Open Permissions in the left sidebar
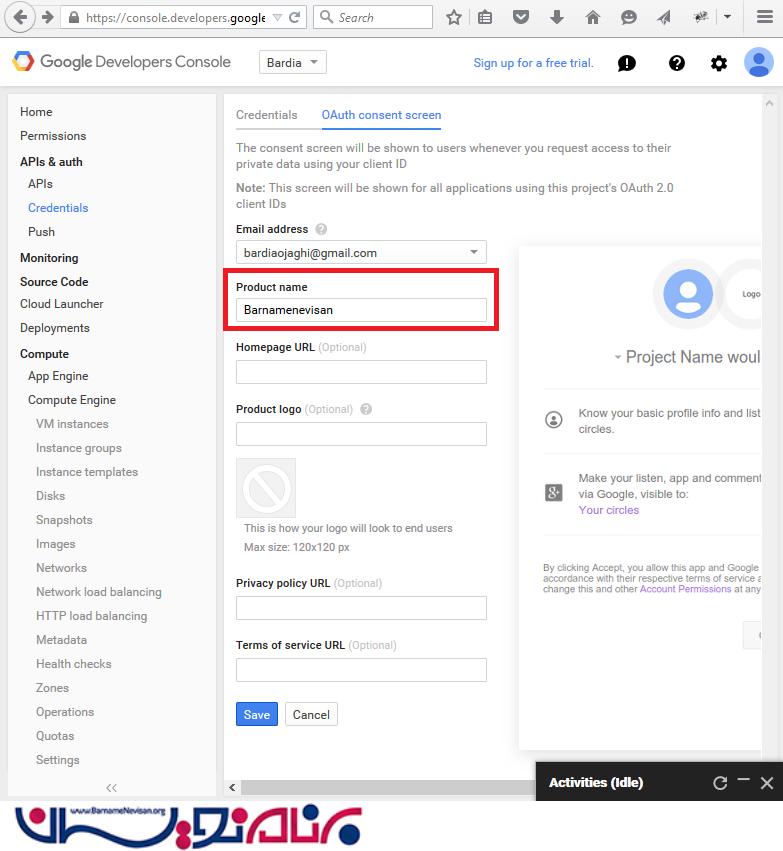The width and height of the screenshot is (783, 851). coord(53,136)
